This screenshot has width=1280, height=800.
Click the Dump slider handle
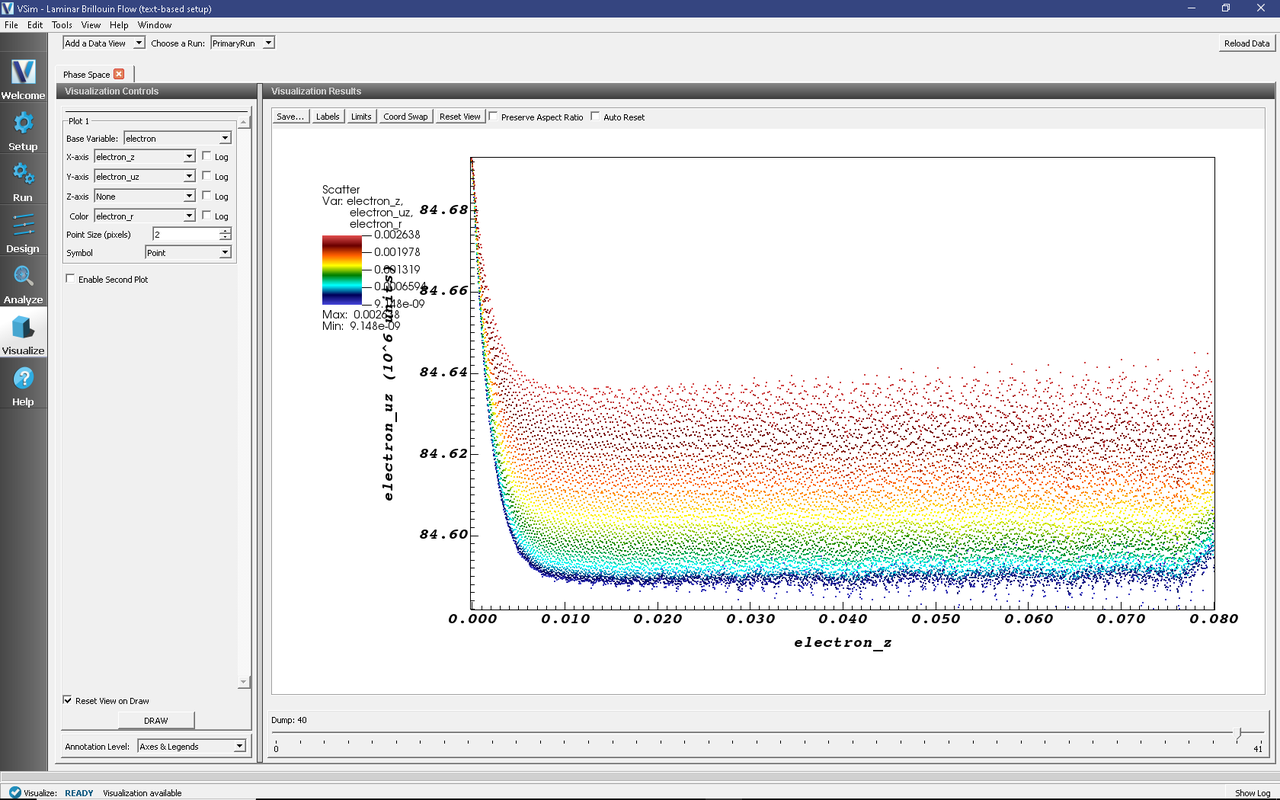pos(1238,735)
